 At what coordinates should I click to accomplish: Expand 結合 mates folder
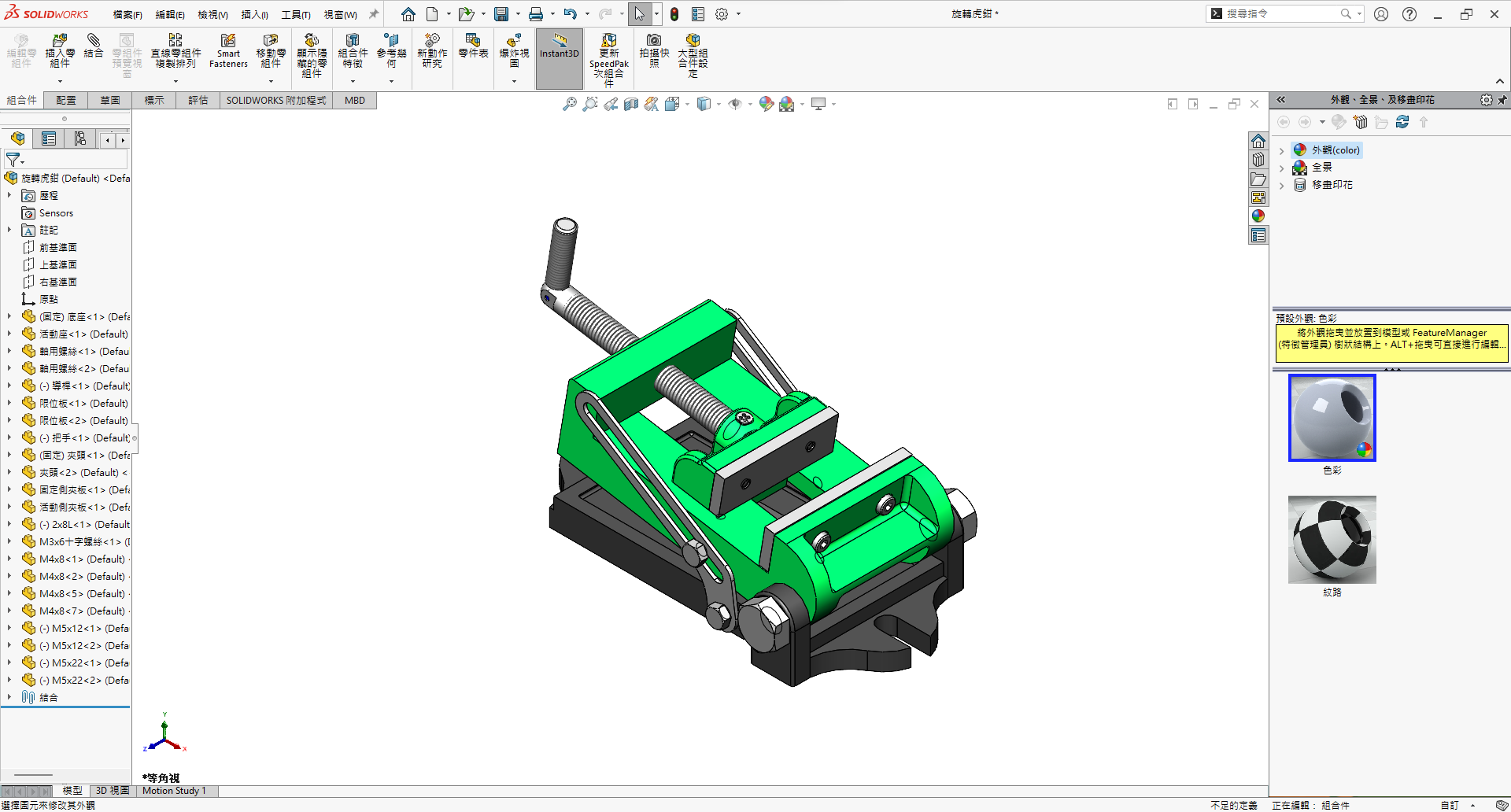pyautogui.click(x=9, y=697)
